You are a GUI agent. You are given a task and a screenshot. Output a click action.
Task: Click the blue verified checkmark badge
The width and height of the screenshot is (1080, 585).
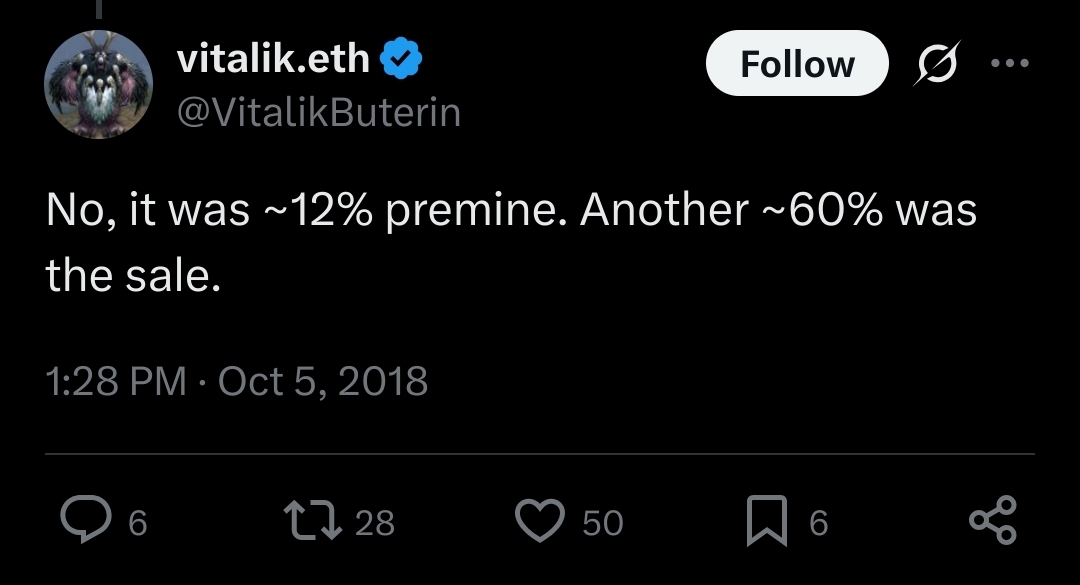click(x=404, y=61)
